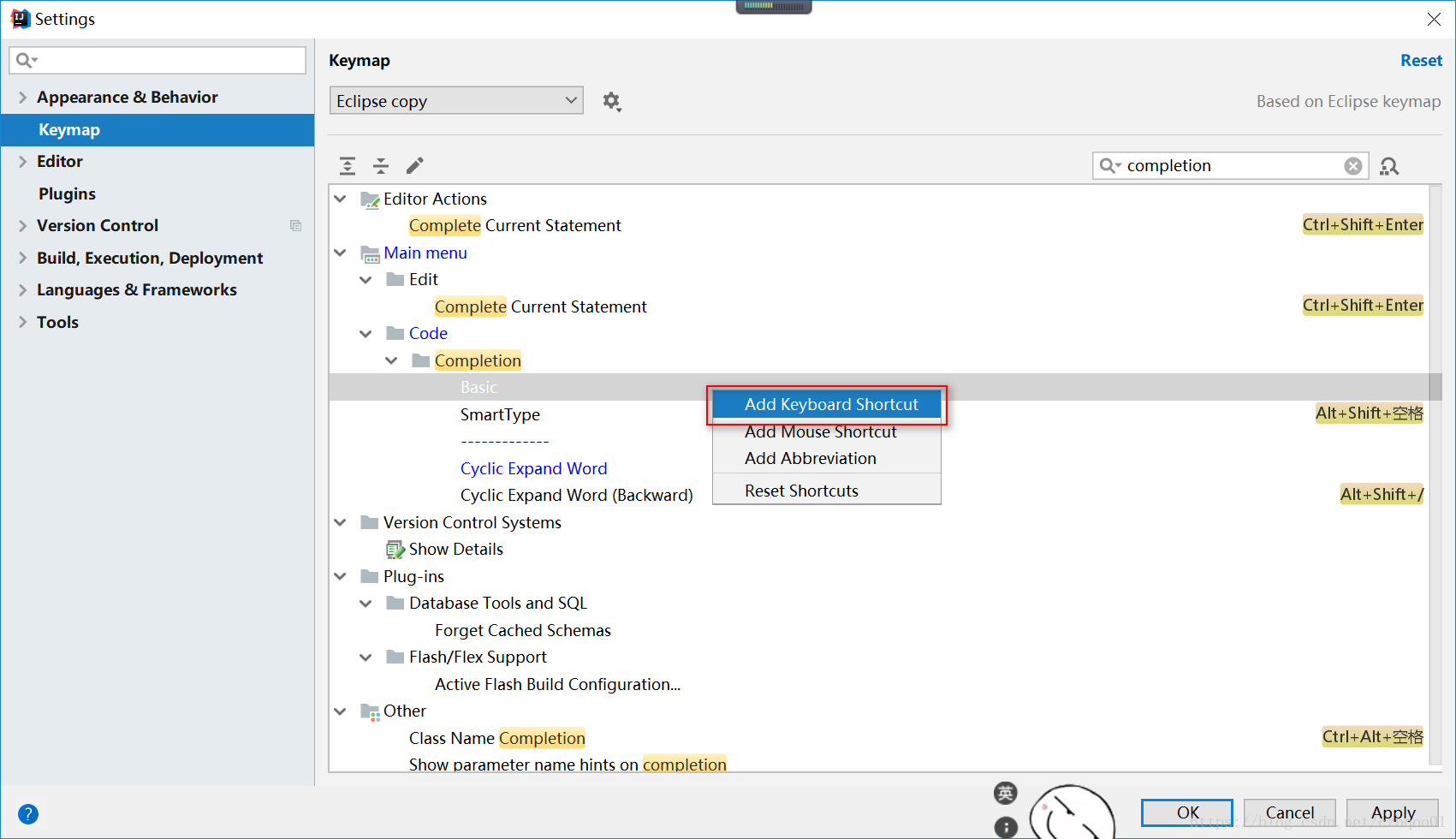Image resolution: width=1456 pixels, height=839 pixels.
Task: Click the Collapse All icon in keymap toolbar
Action: [x=381, y=165]
